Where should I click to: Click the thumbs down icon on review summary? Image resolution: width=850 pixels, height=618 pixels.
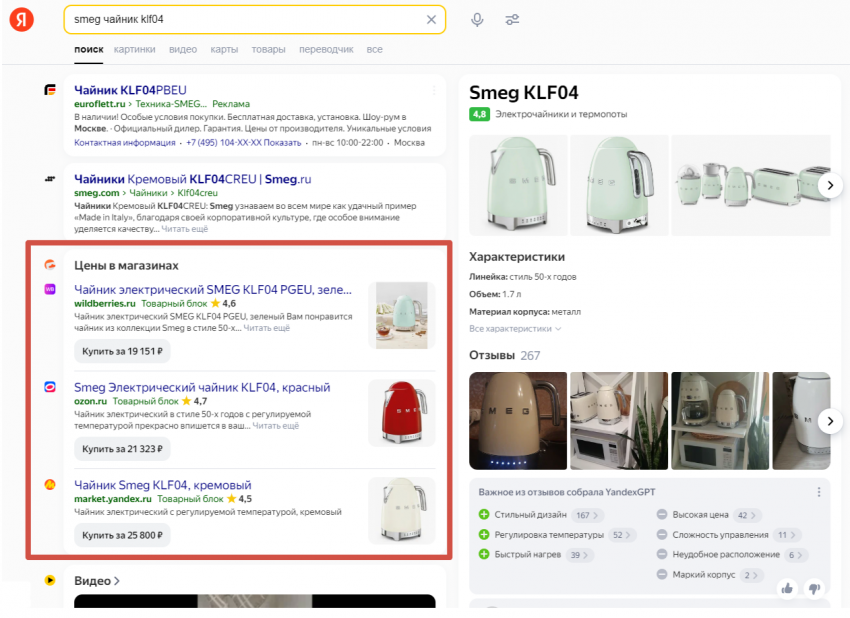tap(814, 588)
